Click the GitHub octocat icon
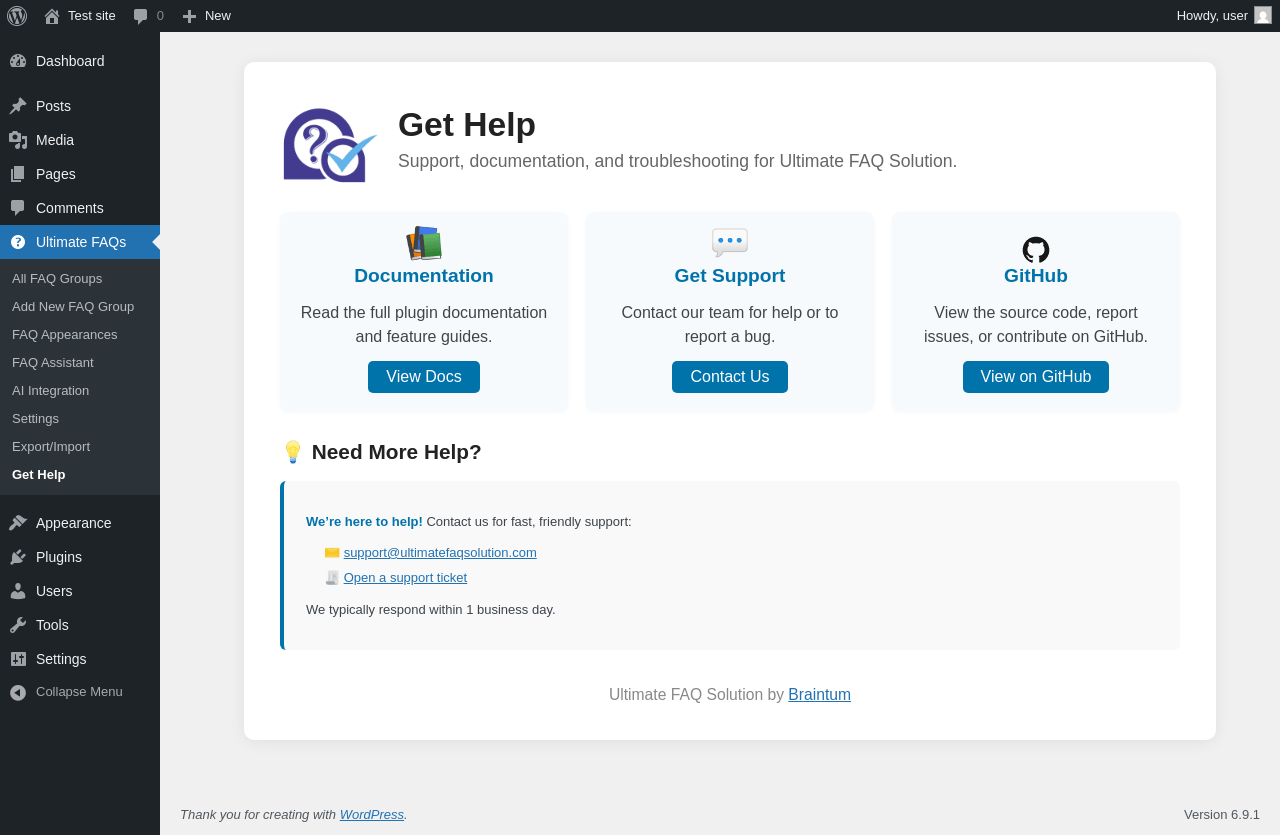This screenshot has width=1280, height=835. tap(1036, 250)
